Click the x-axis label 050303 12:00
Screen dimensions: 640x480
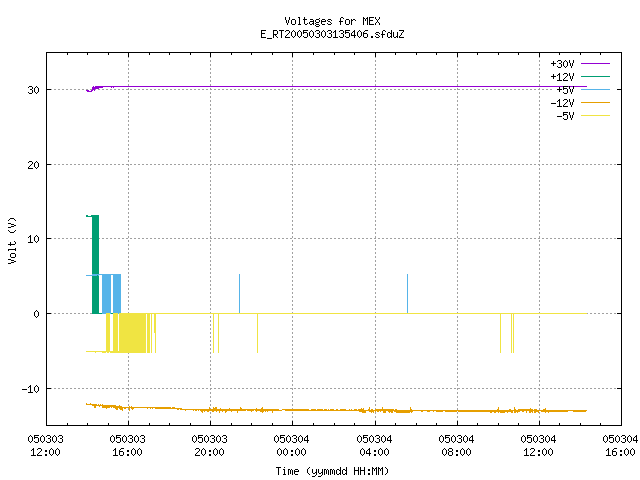[45, 445]
